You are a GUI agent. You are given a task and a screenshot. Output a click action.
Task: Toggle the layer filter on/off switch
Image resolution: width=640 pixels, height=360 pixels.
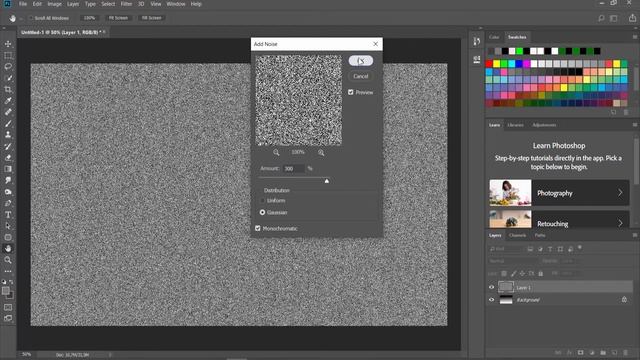coord(580,248)
